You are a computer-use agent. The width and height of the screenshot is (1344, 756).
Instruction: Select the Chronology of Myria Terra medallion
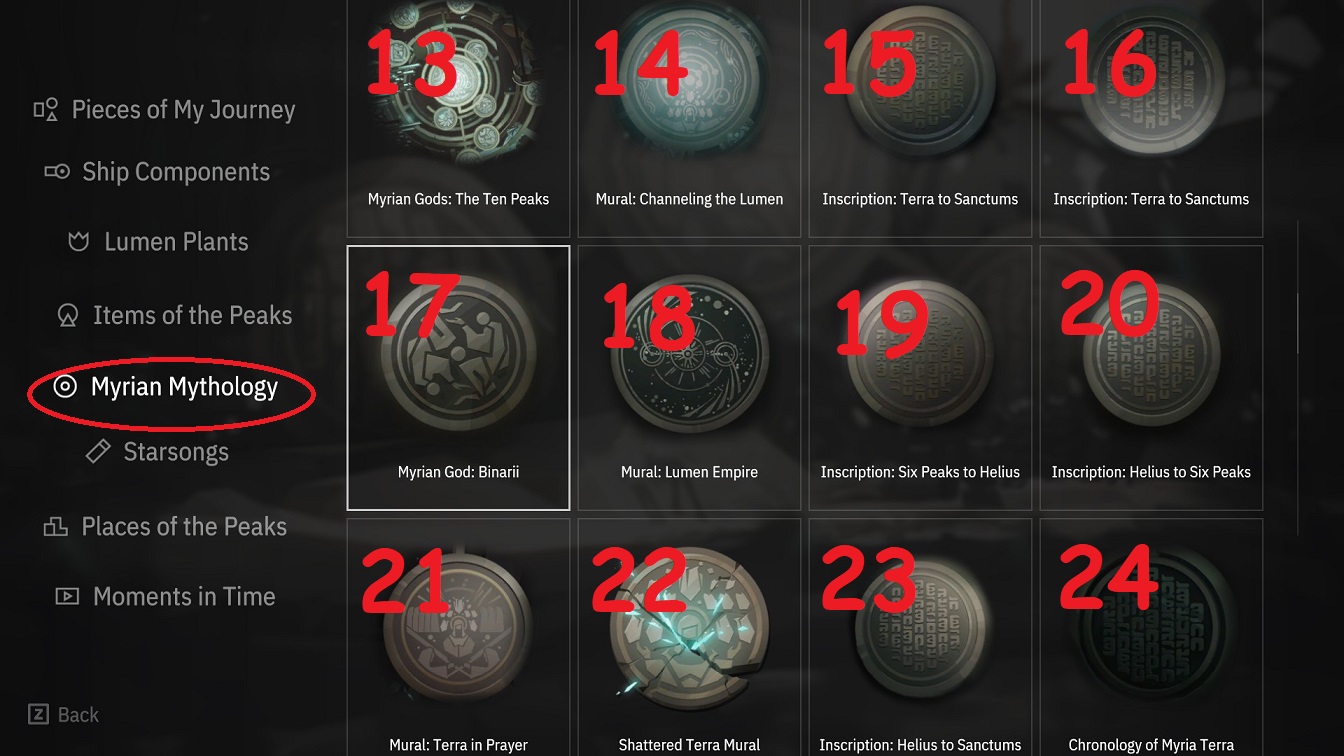click(1151, 638)
